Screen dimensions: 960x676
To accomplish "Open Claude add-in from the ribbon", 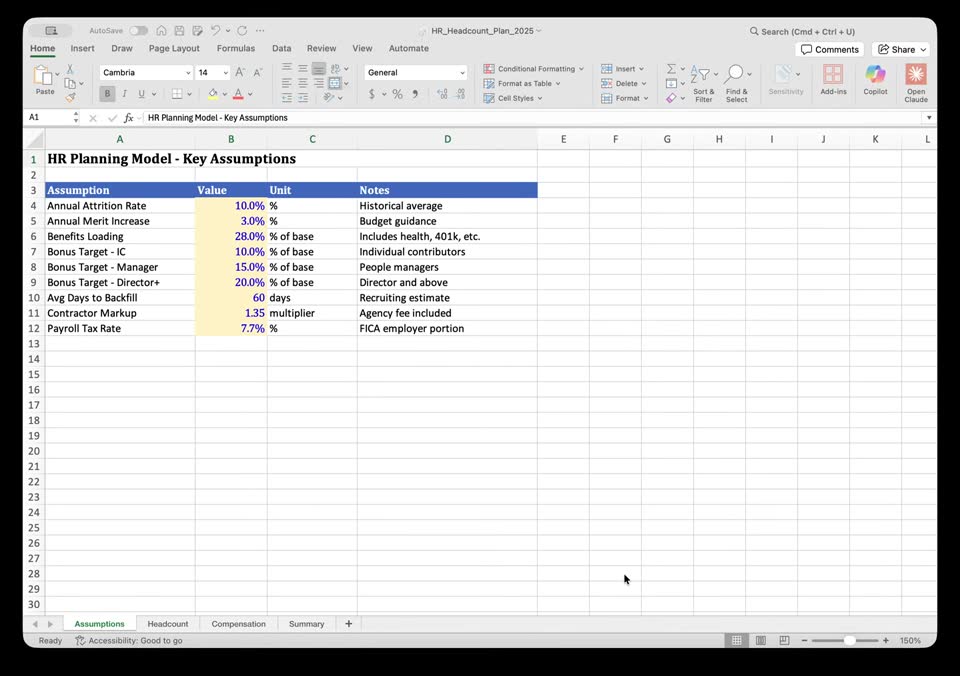I will pos(915,83).
